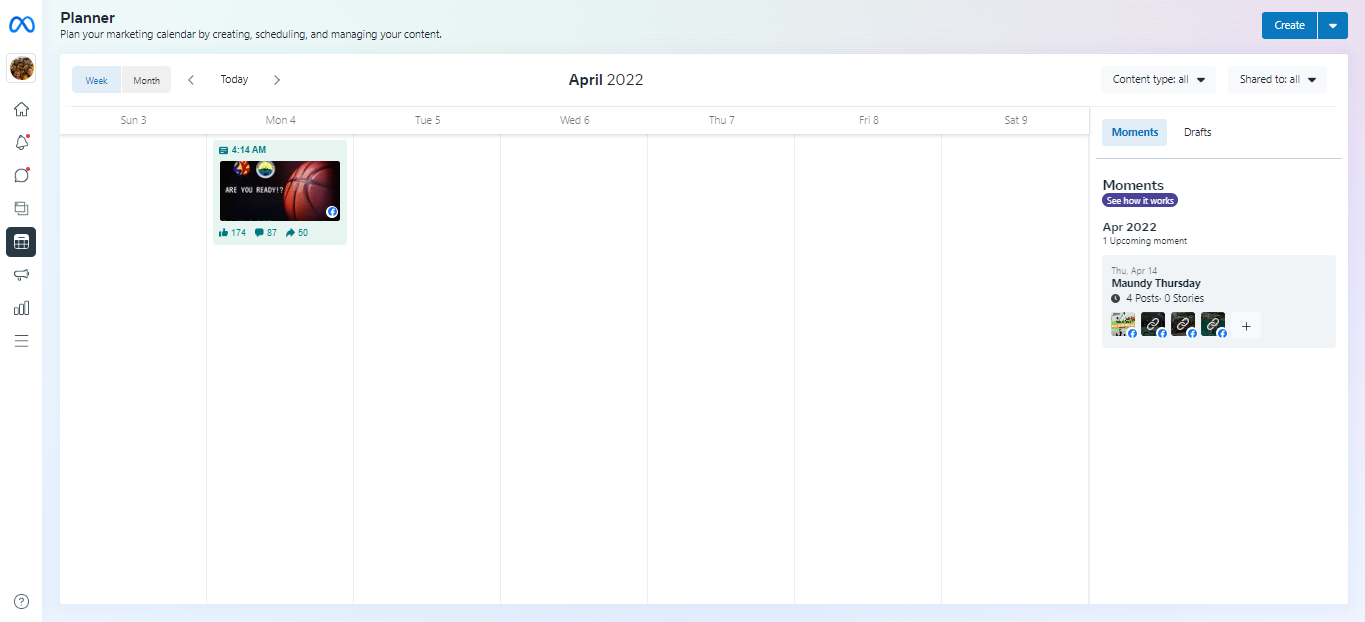Viewport: 1365px width, 622px height.
Task: Click the Fri 8 day header
Action: pyautogui.click(x=868, y=120)
